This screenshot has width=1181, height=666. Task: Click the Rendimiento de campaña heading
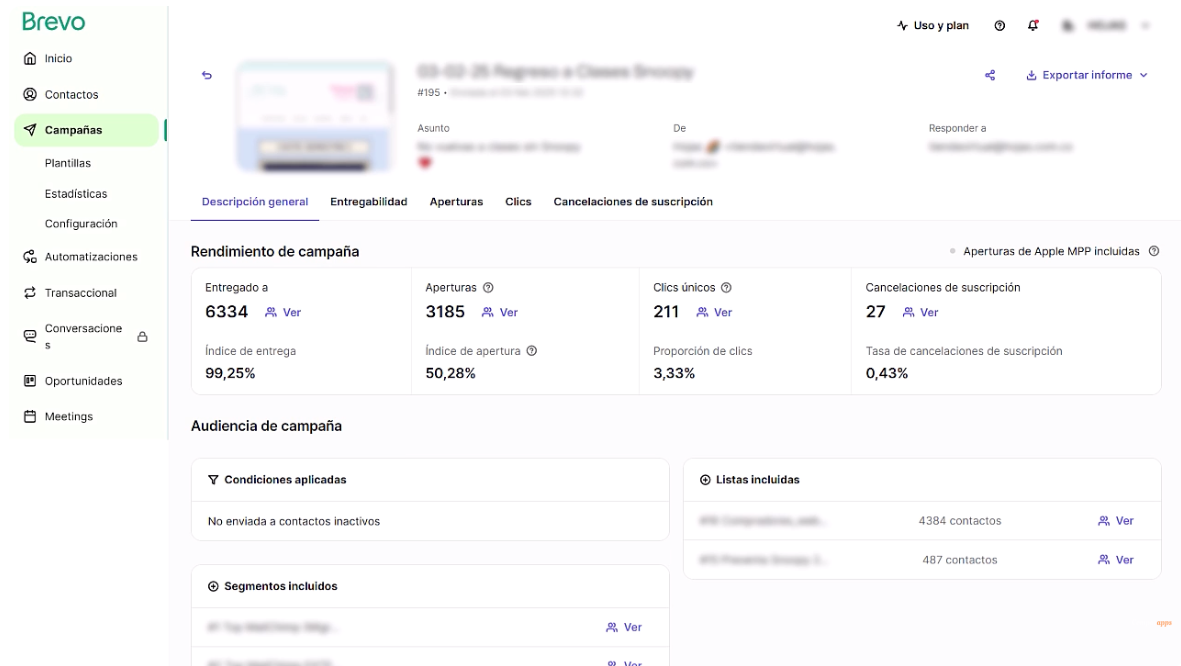point(275,252)
